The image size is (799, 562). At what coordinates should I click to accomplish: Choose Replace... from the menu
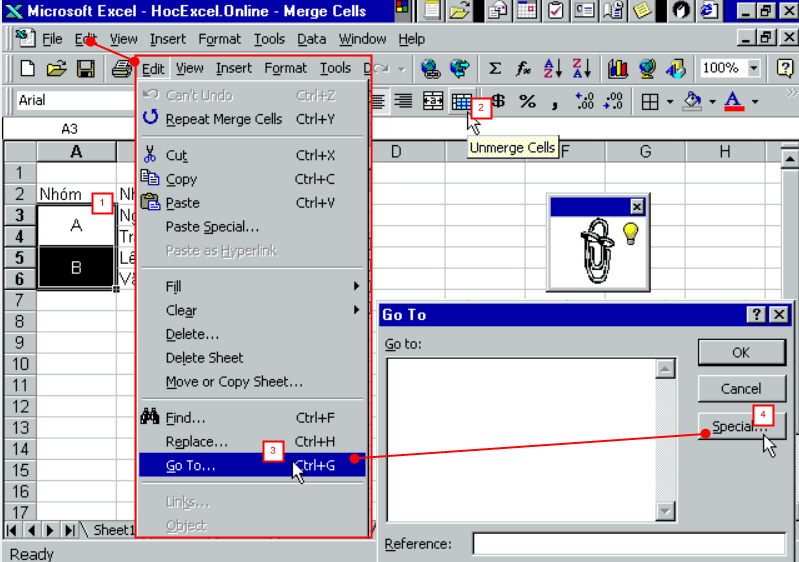coord(252,441)
